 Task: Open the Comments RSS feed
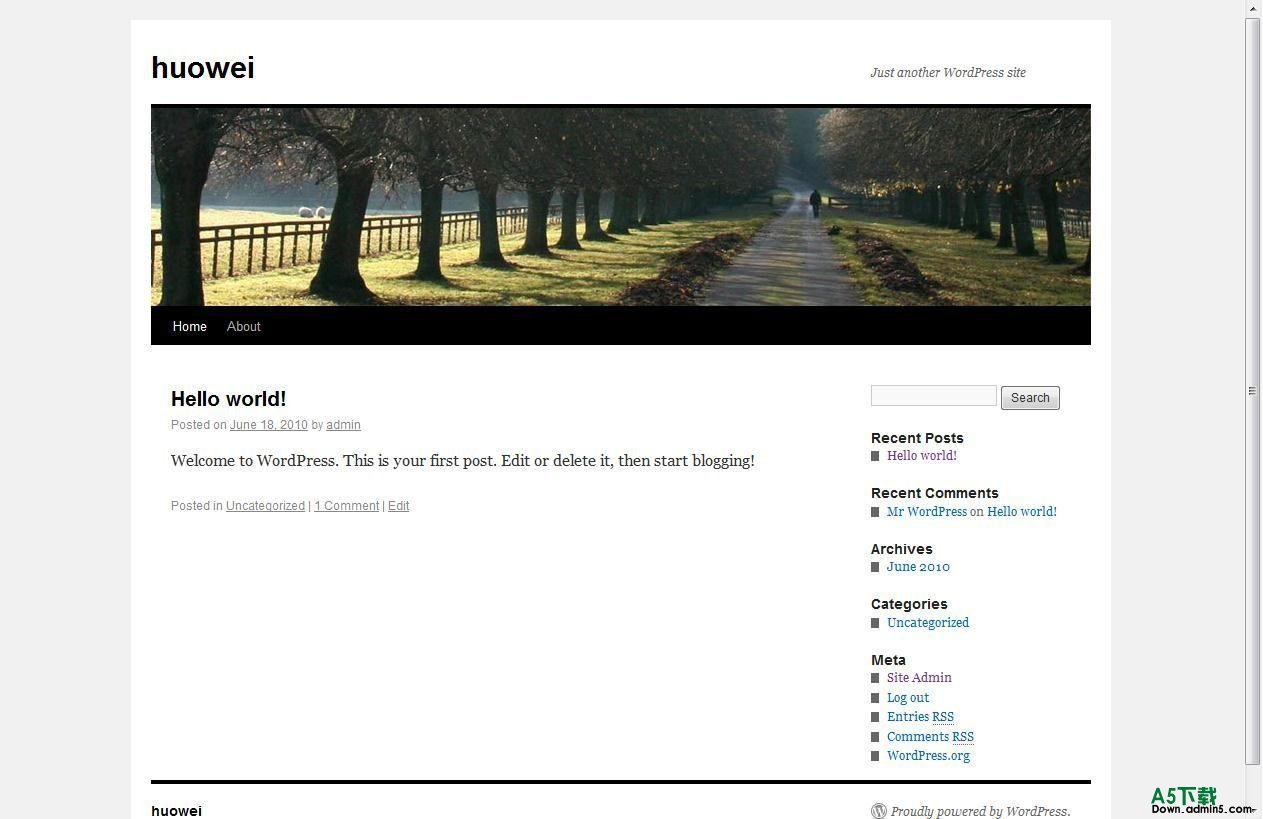coord(929,736)
